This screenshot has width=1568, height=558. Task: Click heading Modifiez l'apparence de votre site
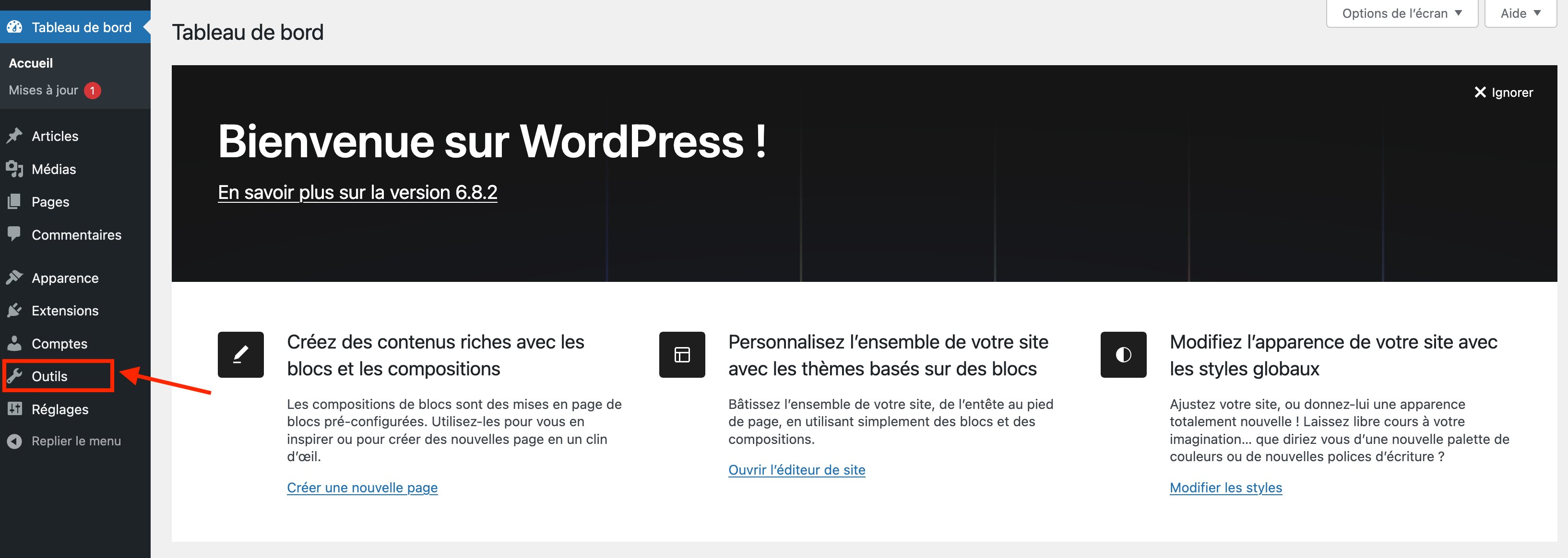1333,355
